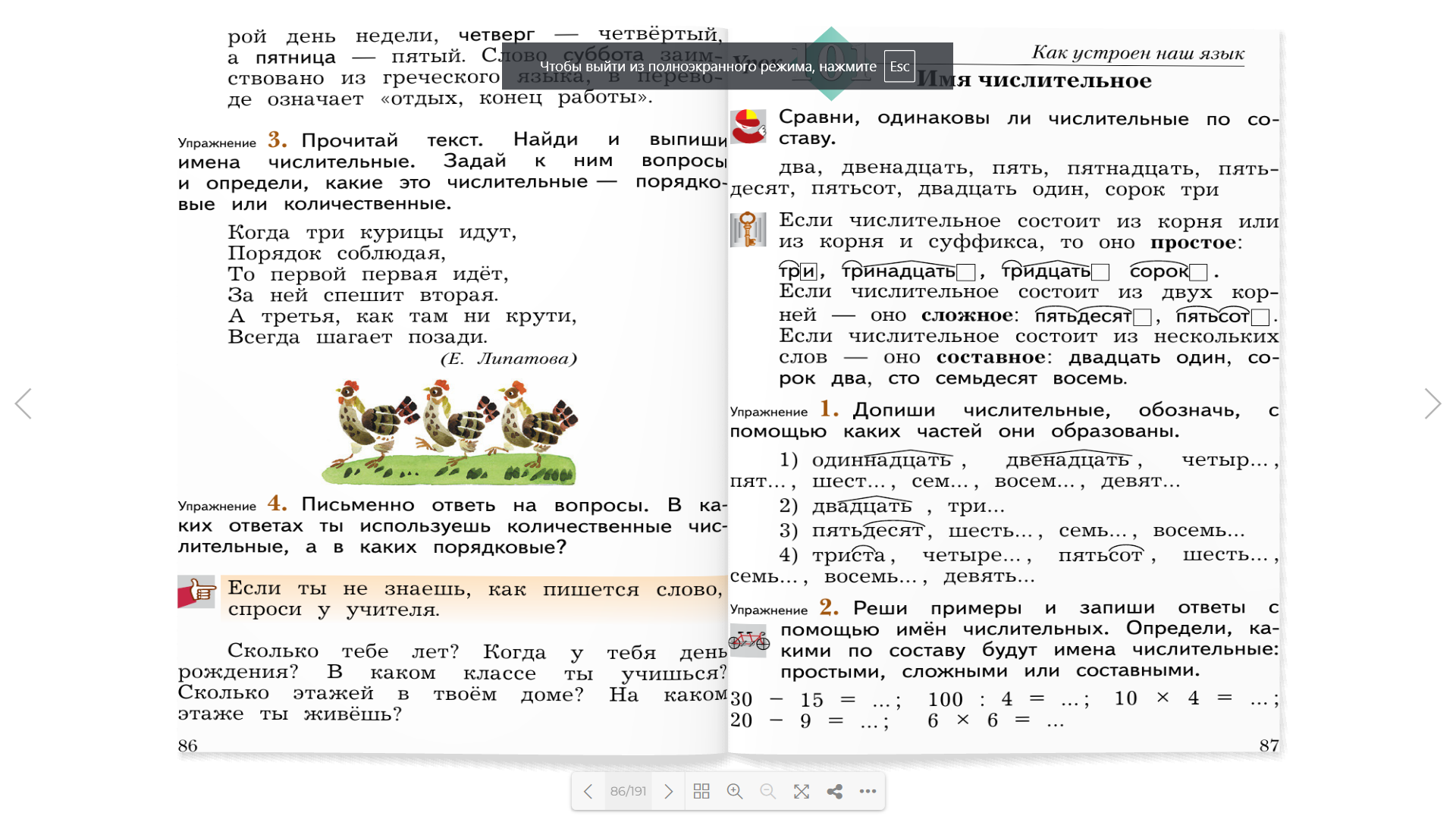Click the key icon beside the rule

[748, 229]
